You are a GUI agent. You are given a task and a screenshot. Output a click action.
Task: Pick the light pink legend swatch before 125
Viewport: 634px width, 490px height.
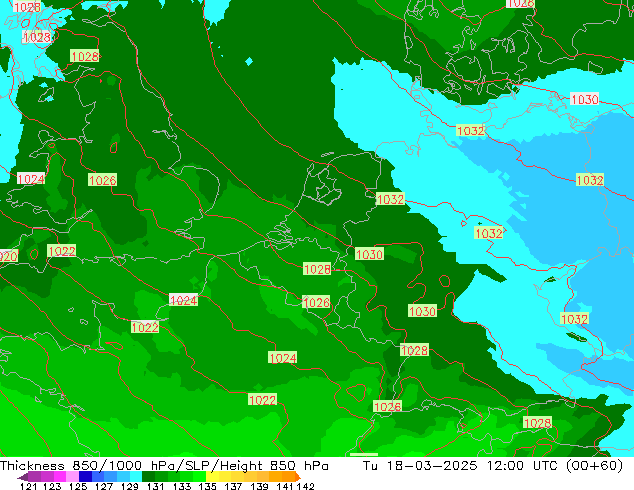(x=72, y=476)
